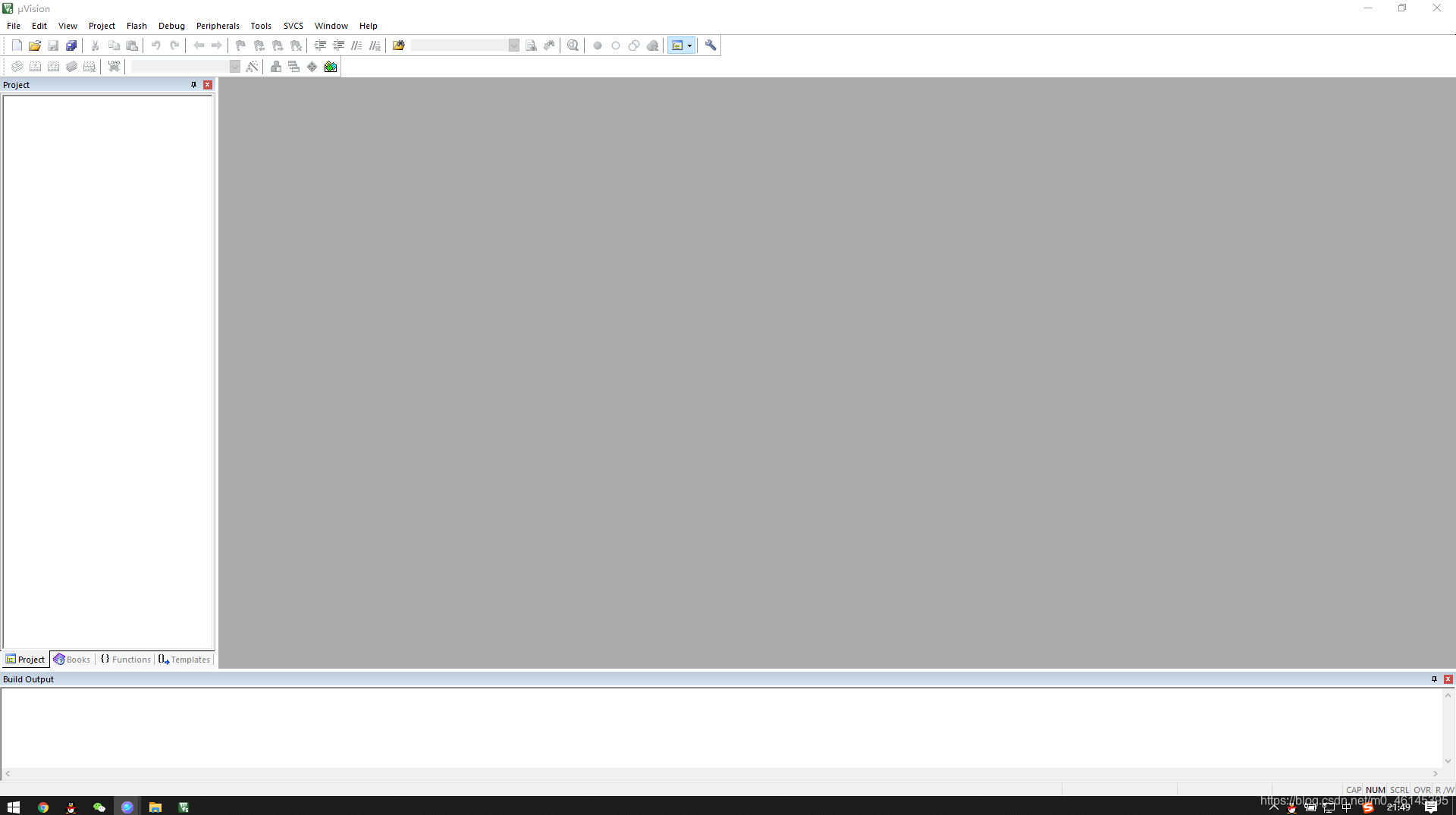Indent selected lines icon

(x=320, y=45)
